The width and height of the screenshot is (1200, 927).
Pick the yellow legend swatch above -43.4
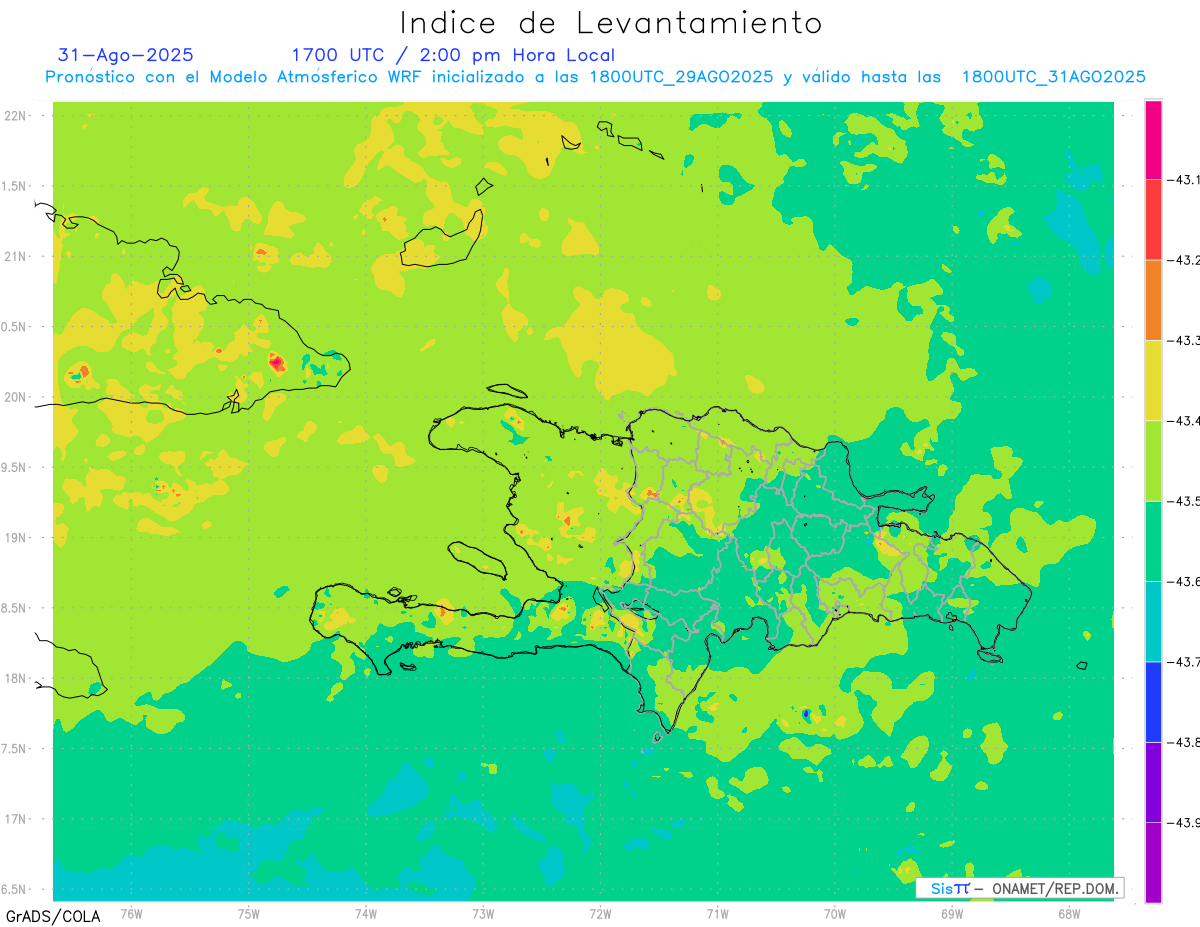pos(1153,381)
